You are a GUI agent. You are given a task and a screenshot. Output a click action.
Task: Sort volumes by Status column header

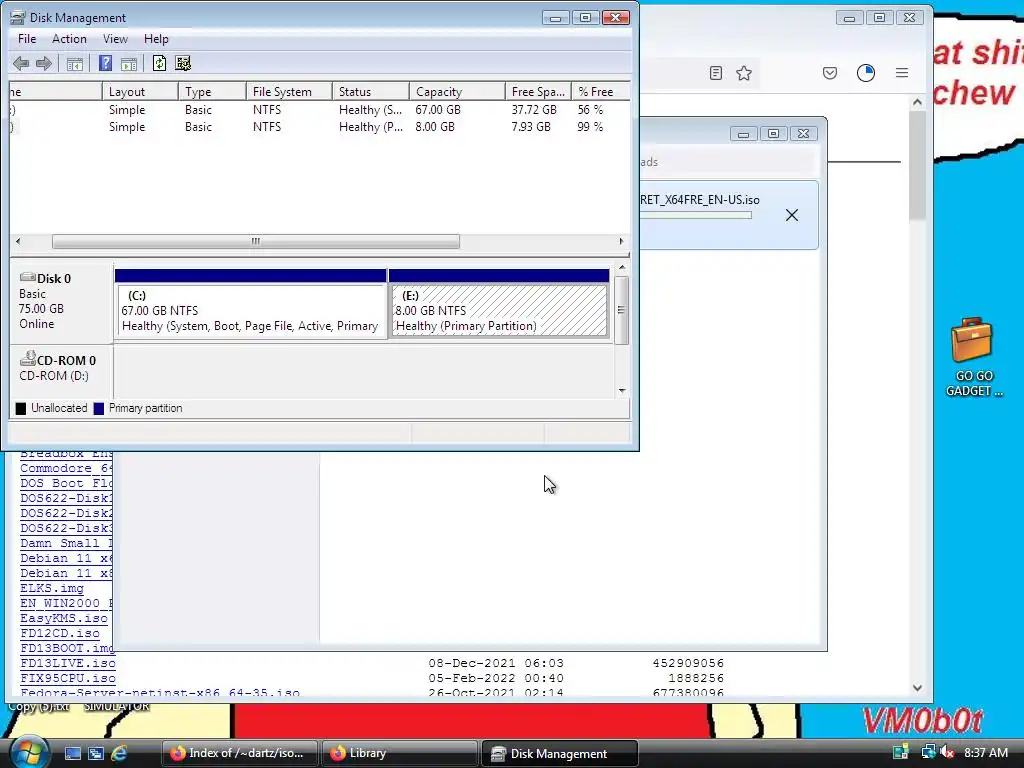click(371, 91)
